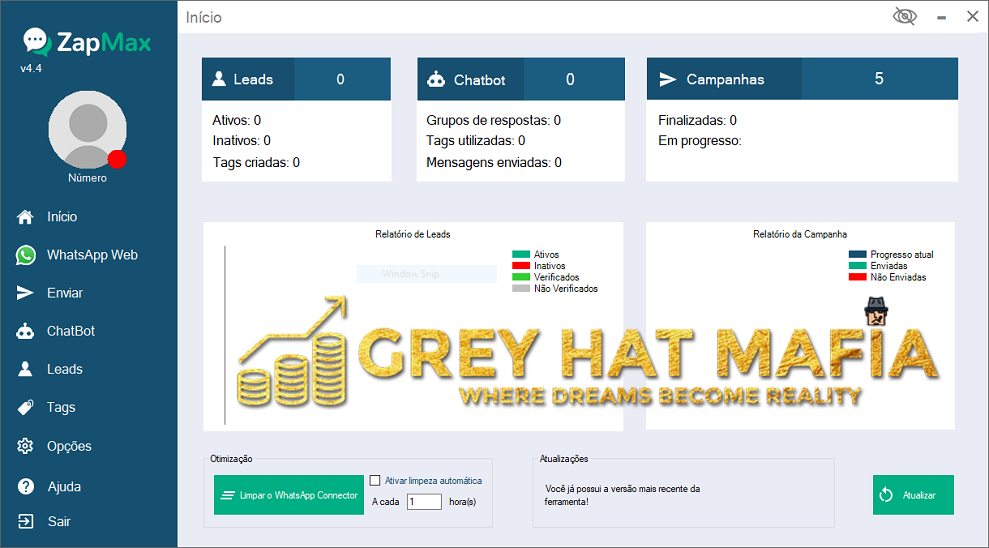This screenshot has width=989, height=548.
Task: Click the Chatbot card robot icon
Action: (436, 79)
